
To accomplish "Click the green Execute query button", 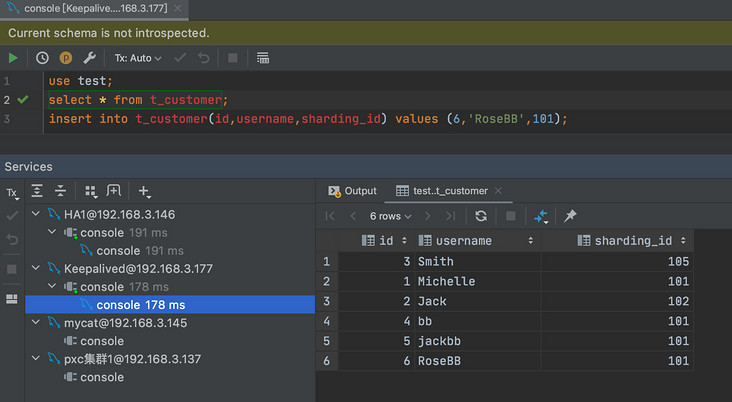I will (13, 58).
